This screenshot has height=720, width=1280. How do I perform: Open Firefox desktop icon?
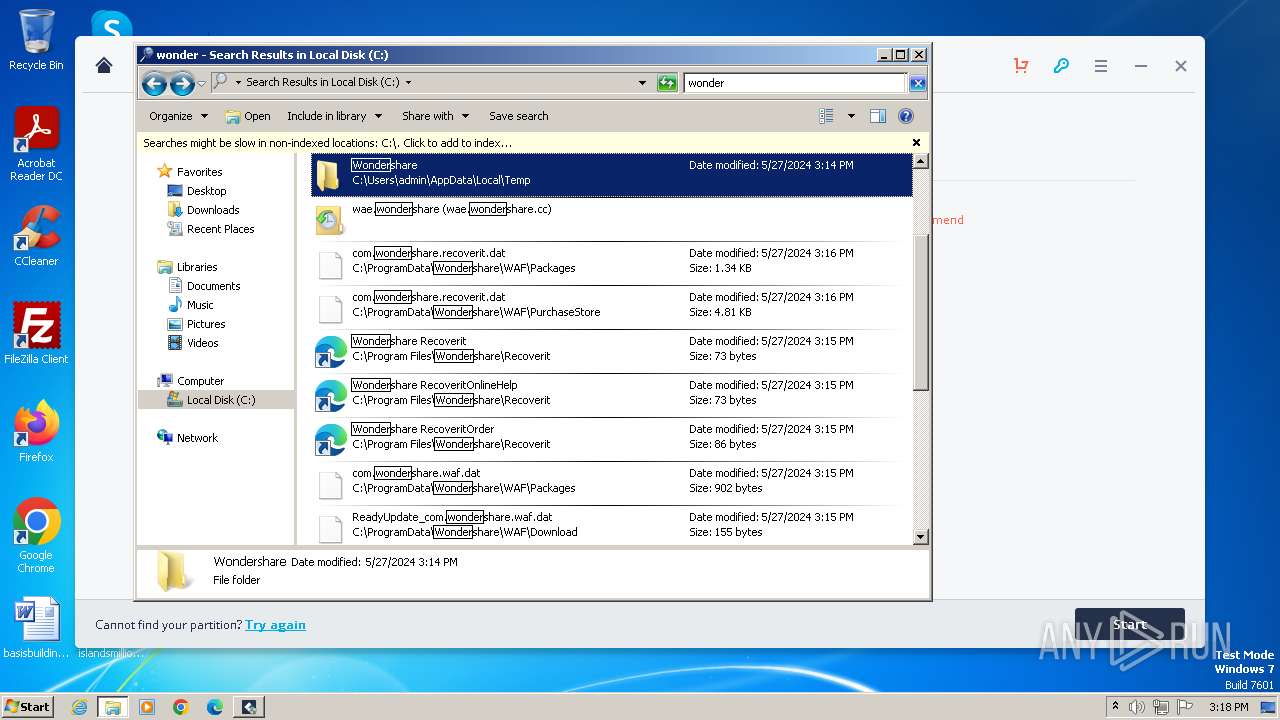(x=36, y=432)
